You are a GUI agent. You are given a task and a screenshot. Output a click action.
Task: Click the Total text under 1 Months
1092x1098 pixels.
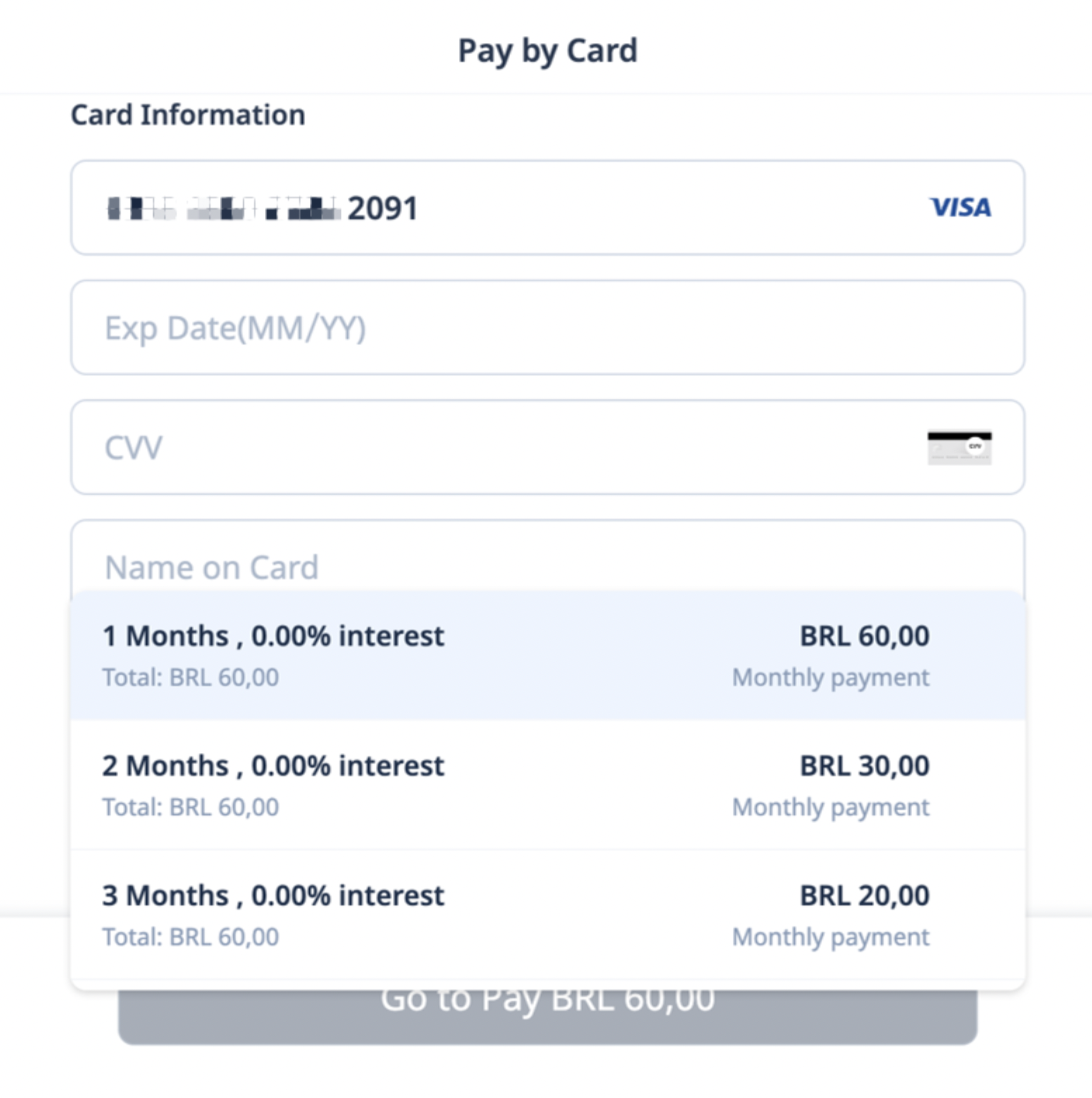(190, 677)
